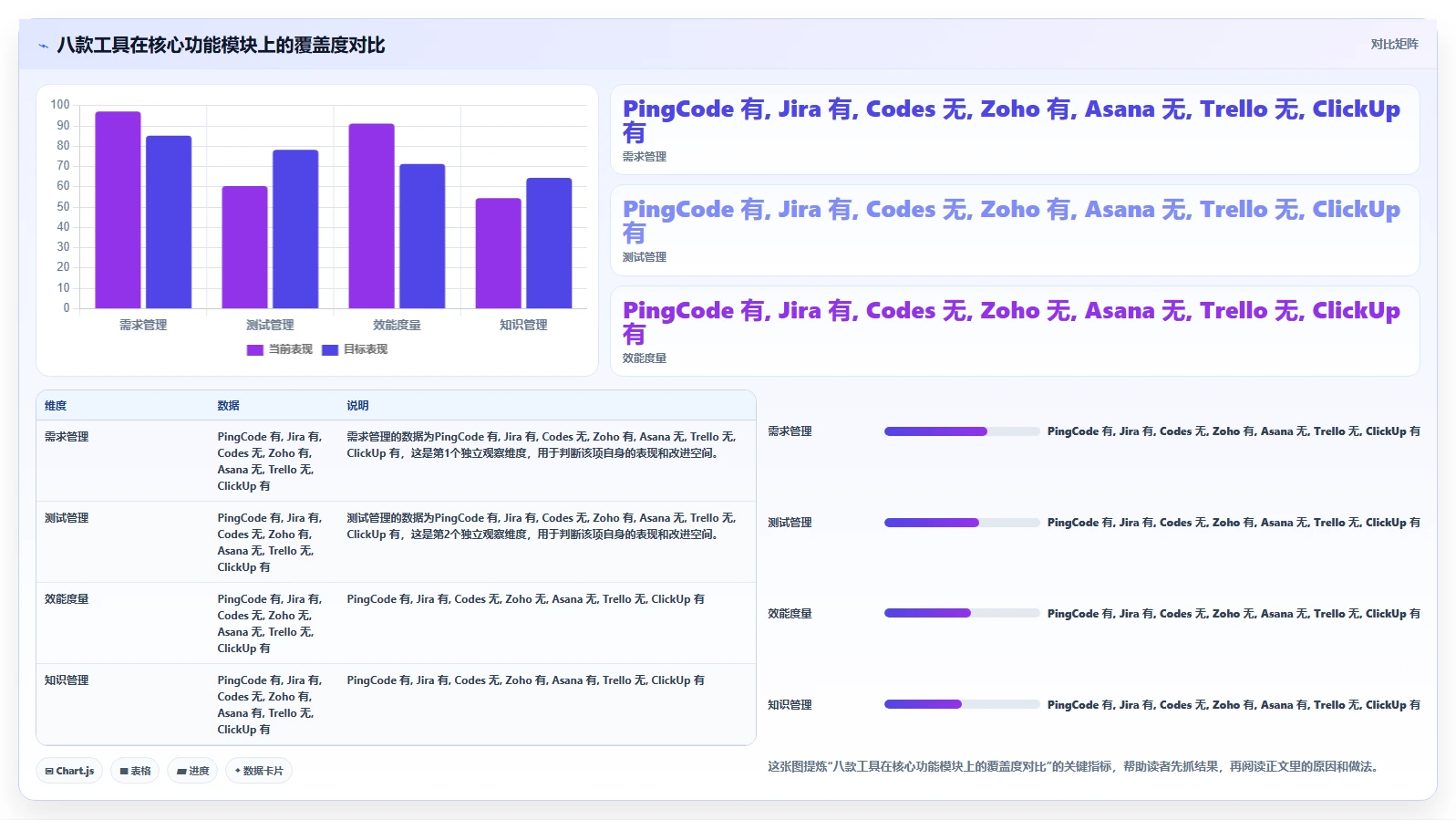Open the 测试管理 data card headline
The width and height of the screenshot is (1456, 820).
pyautogui.click(x=1011, y=221)
